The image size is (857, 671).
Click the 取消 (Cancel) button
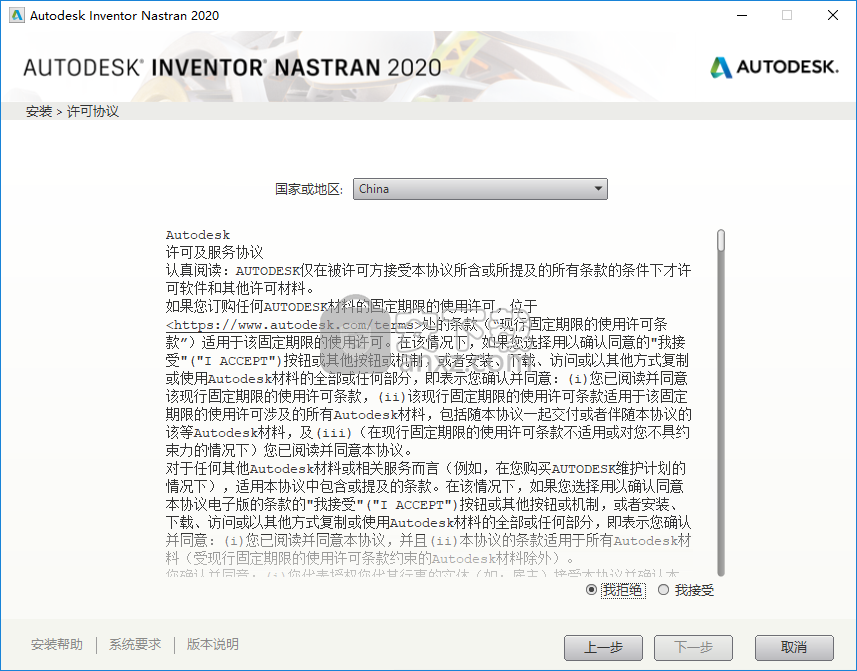(794, 648)
